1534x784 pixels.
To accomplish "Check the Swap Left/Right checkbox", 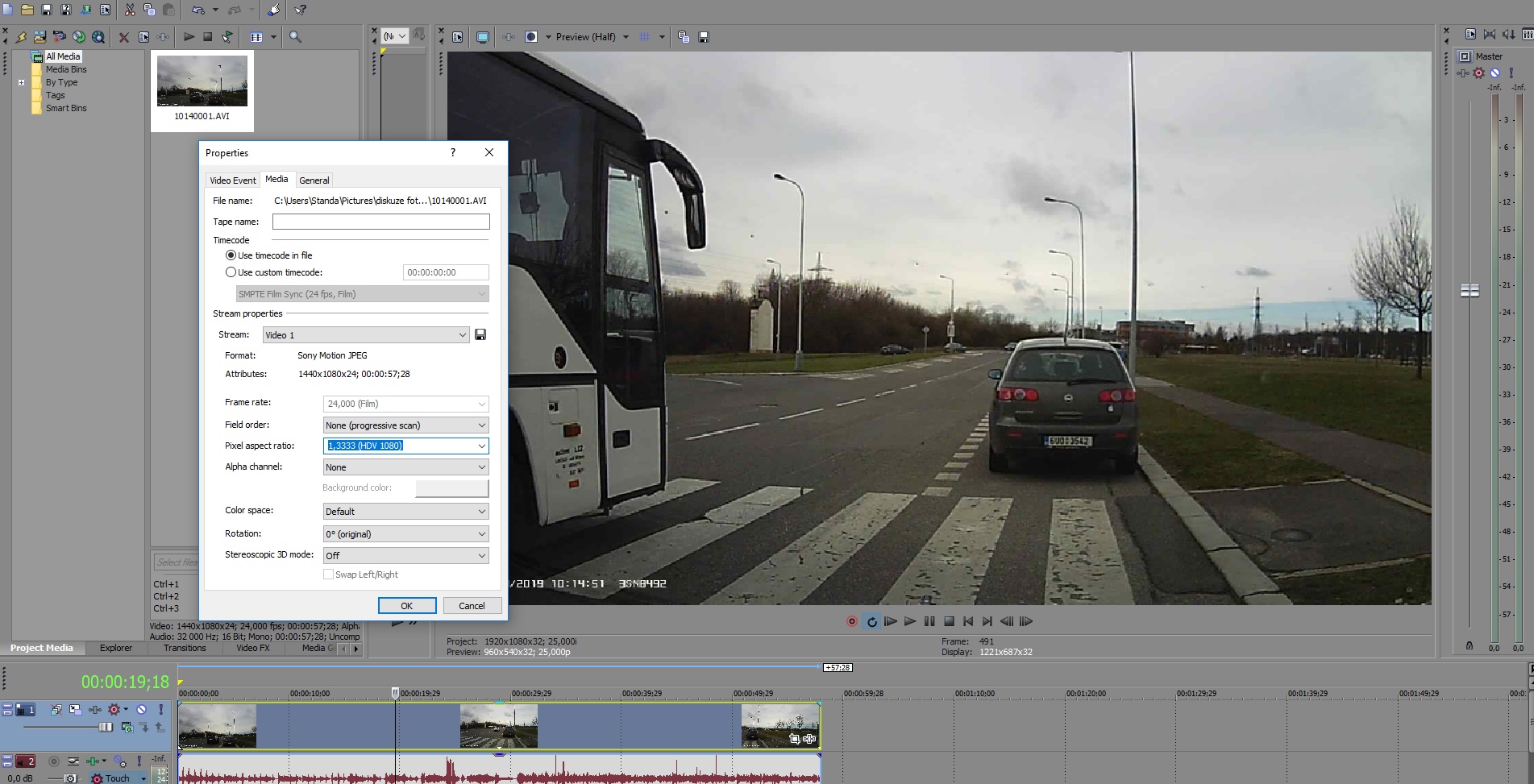I will pyautogui.click(x=328, y=575).
